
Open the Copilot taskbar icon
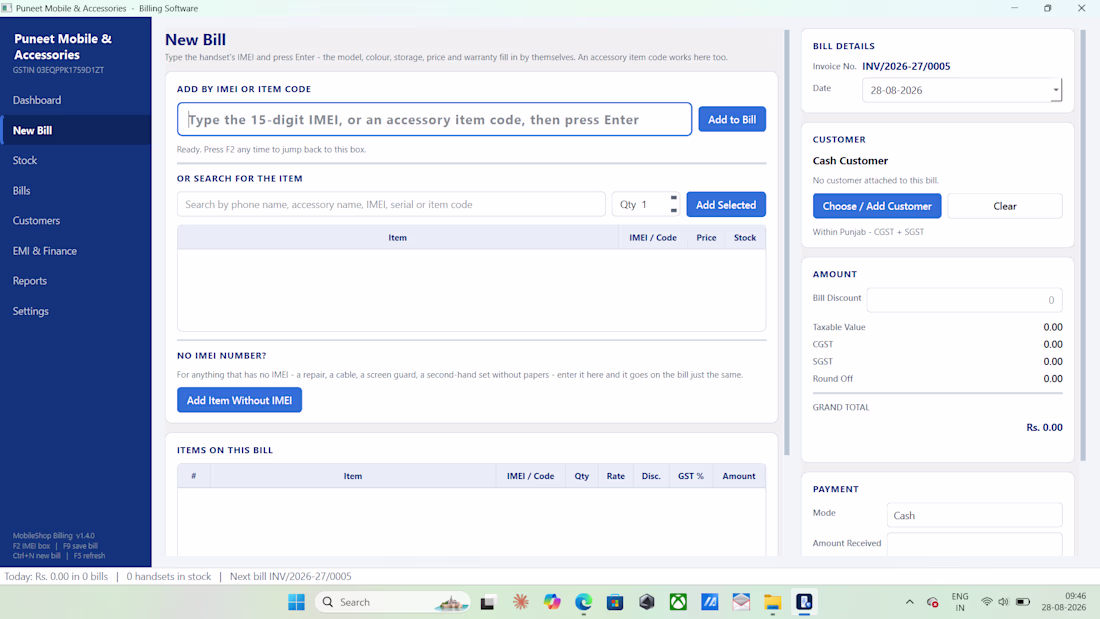click(552, 602)
